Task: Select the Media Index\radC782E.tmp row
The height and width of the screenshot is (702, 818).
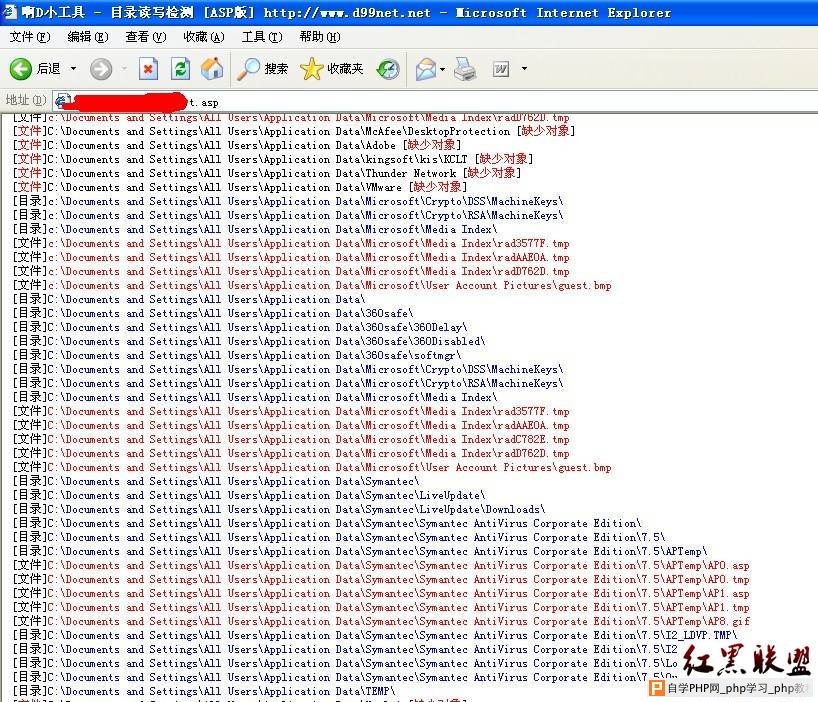Action: (291, 440)
